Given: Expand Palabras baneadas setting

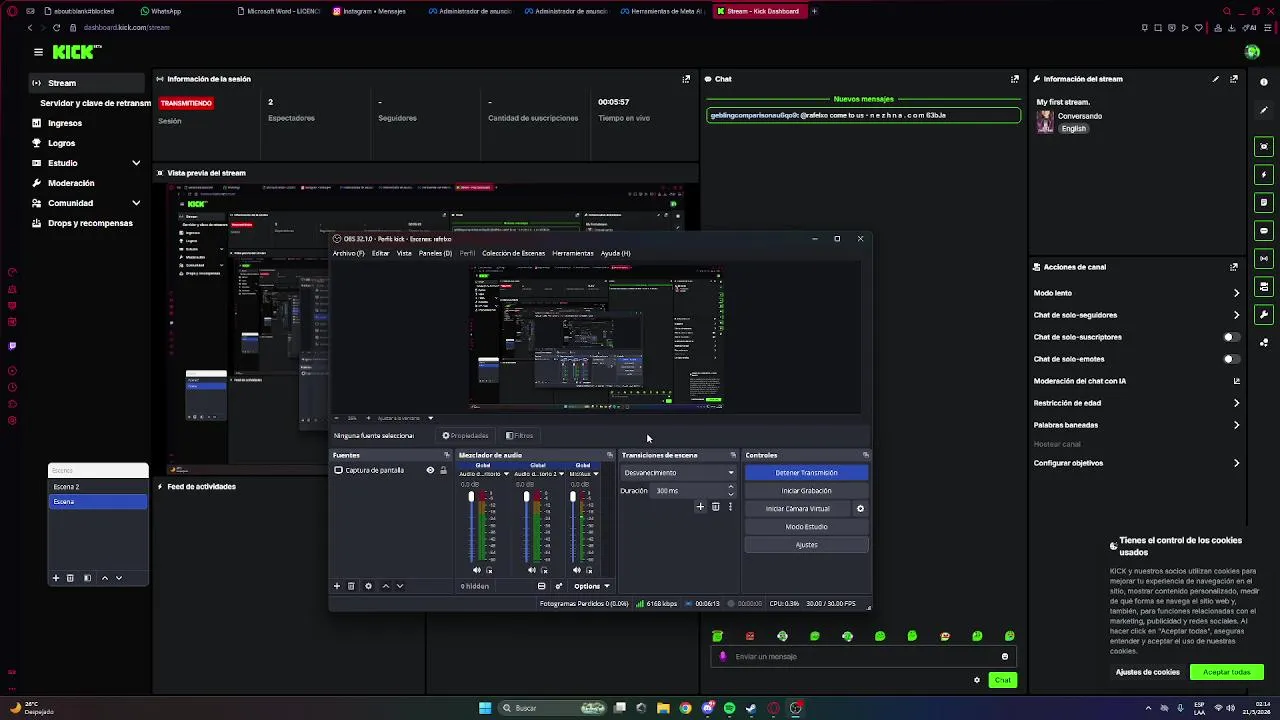Looking at the screenshot, I should (1236, 425).
